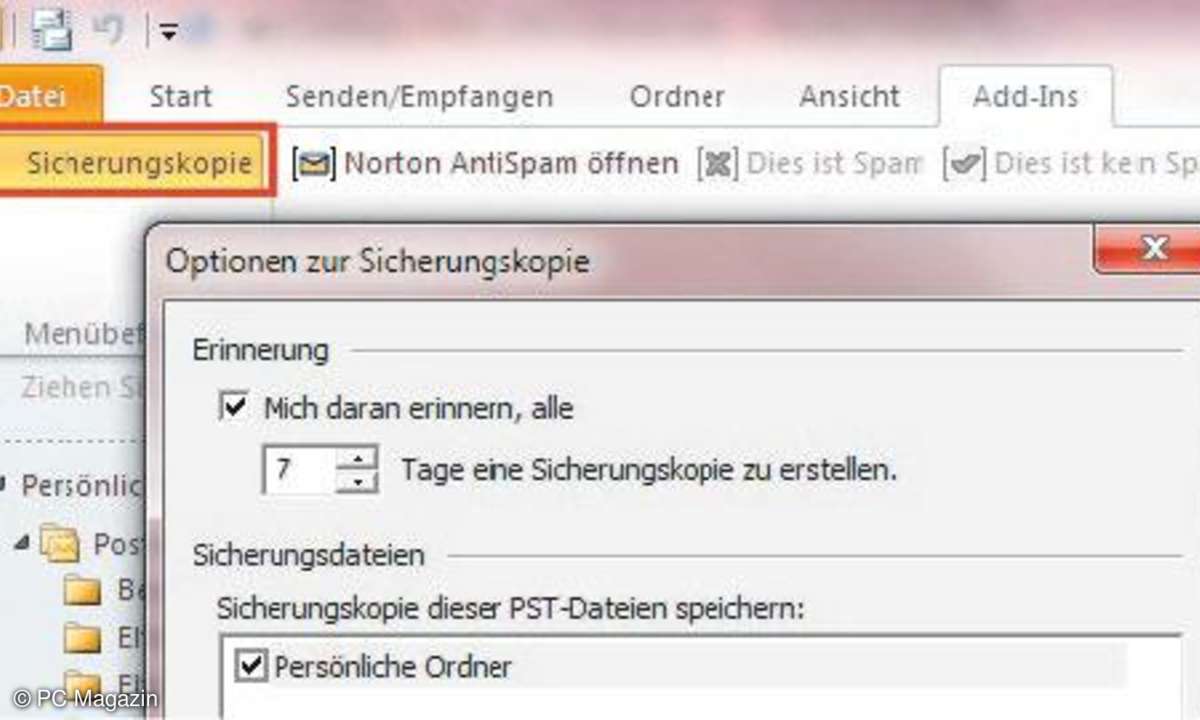Click the 'Dies ist Spam' icon
The image size is (1200, 720).
718,163
